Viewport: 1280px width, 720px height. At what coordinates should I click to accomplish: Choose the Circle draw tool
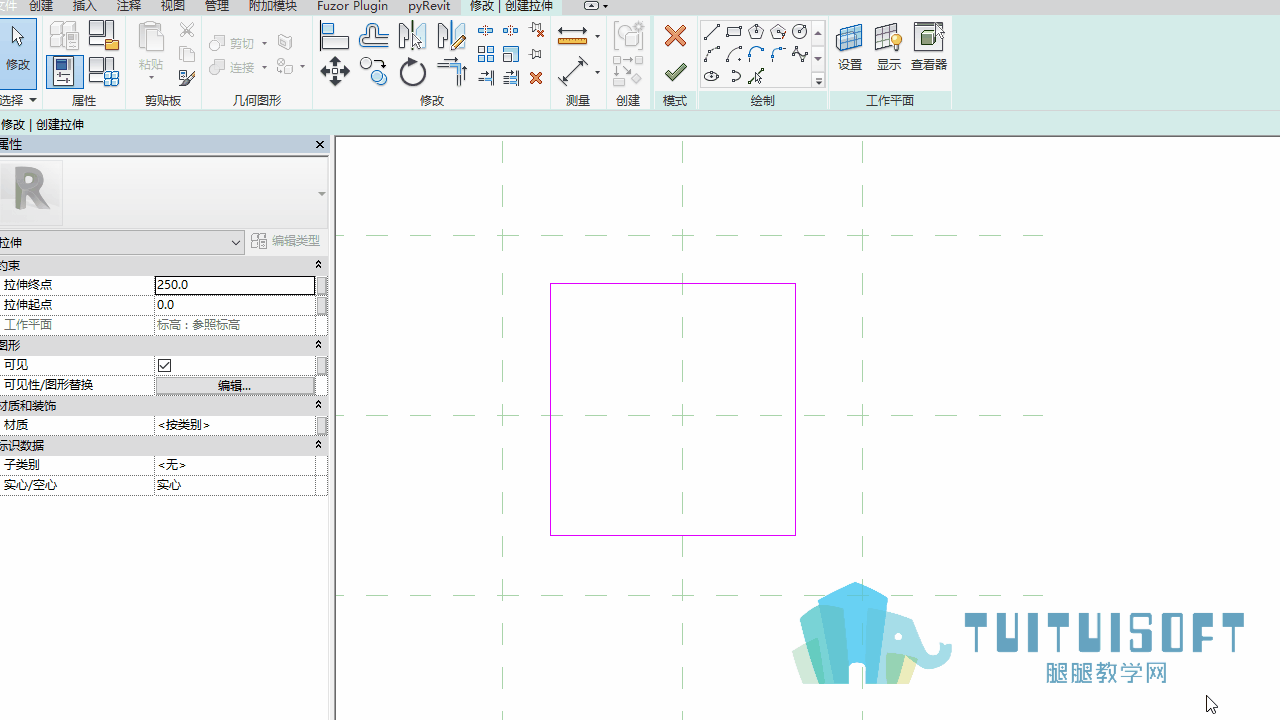tap(800, 32)
